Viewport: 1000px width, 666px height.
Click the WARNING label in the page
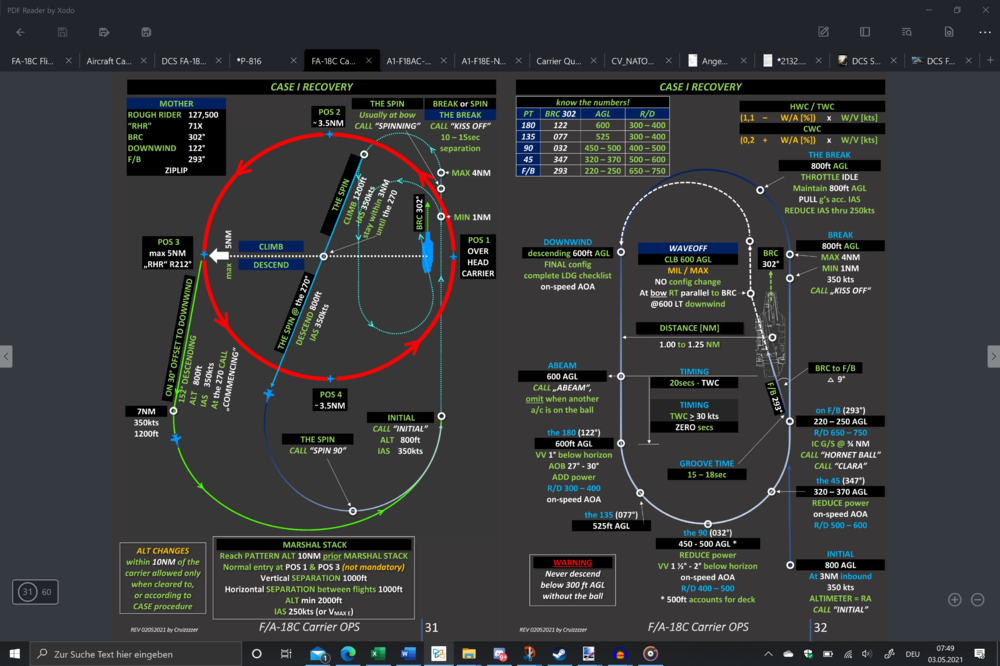(x=572, y=563)
